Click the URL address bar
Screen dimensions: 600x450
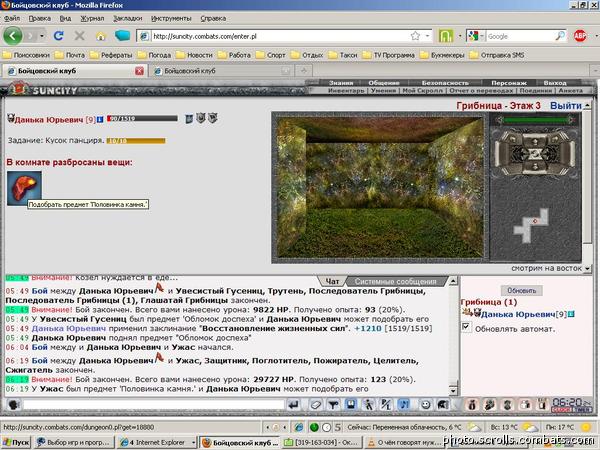(x=279, y=36)
